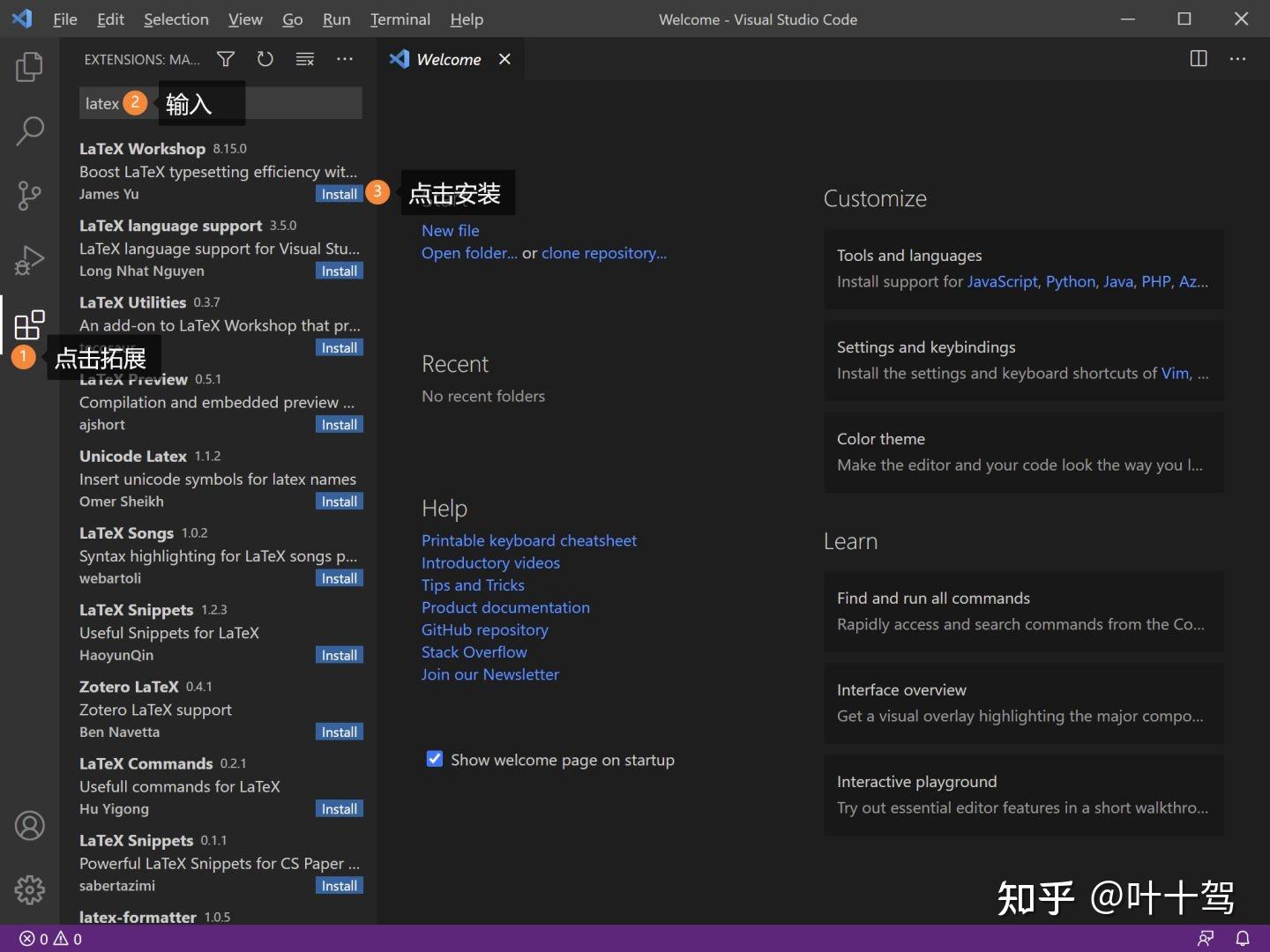Install Unicode Latex extension
This screenshot has width=1270, height=952.
point(340,502)
